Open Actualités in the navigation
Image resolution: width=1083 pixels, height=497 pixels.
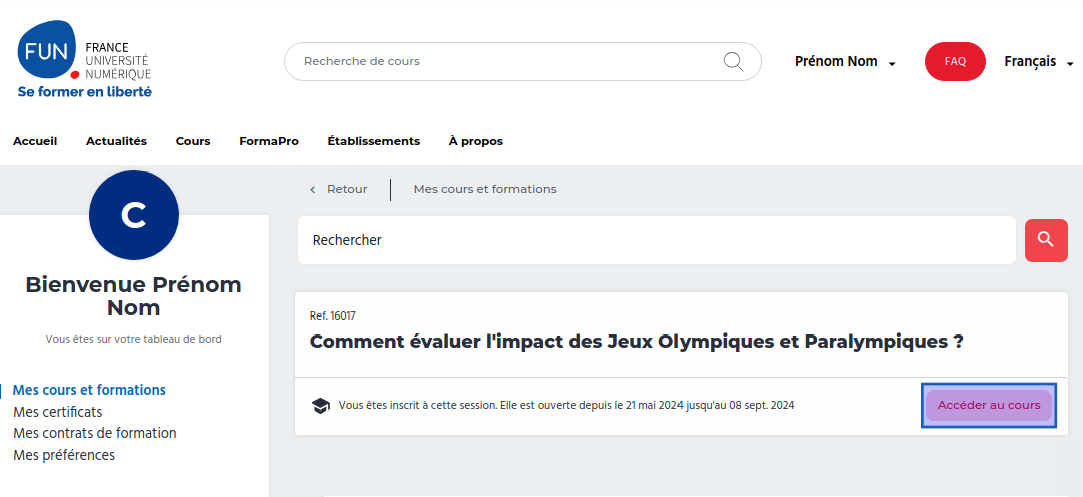coord(117,141)
